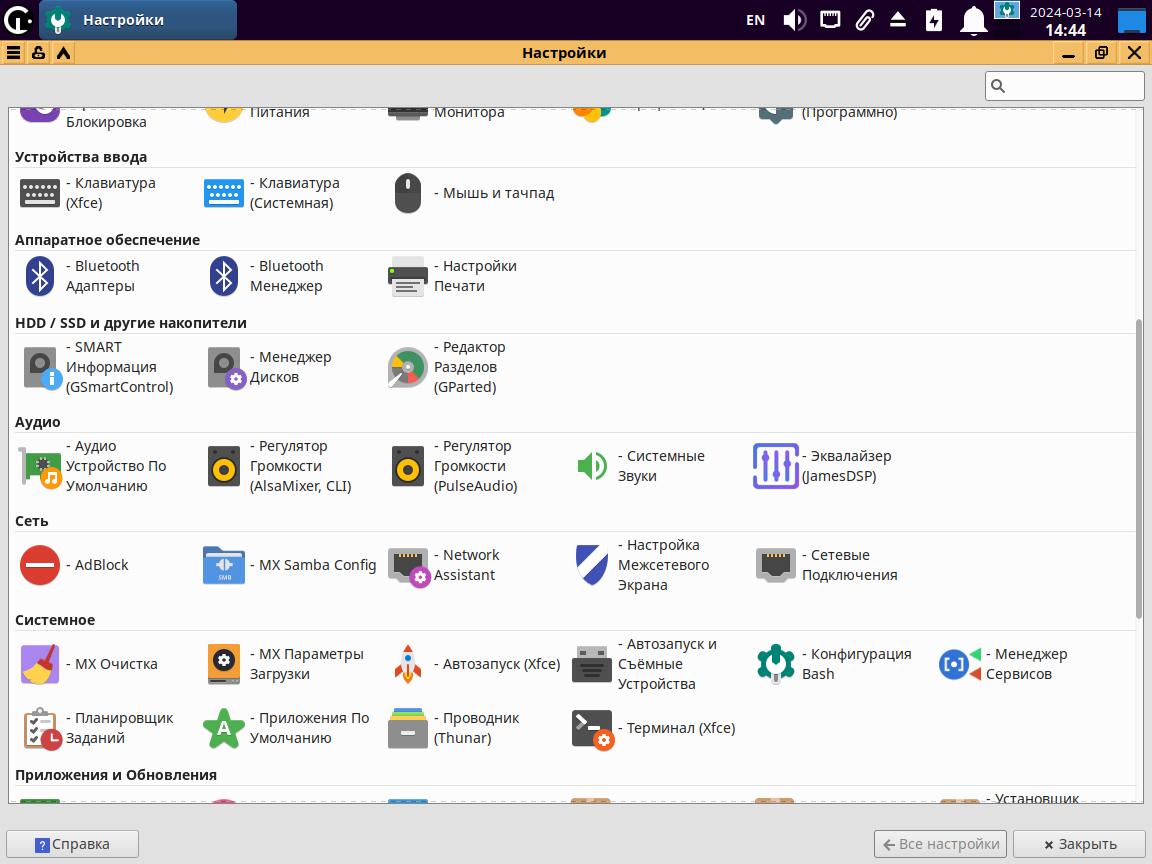The height and width of the screenshot is (864, 1152).
Task: Open the notification bell tray icon
Action: tap(973, 20)
